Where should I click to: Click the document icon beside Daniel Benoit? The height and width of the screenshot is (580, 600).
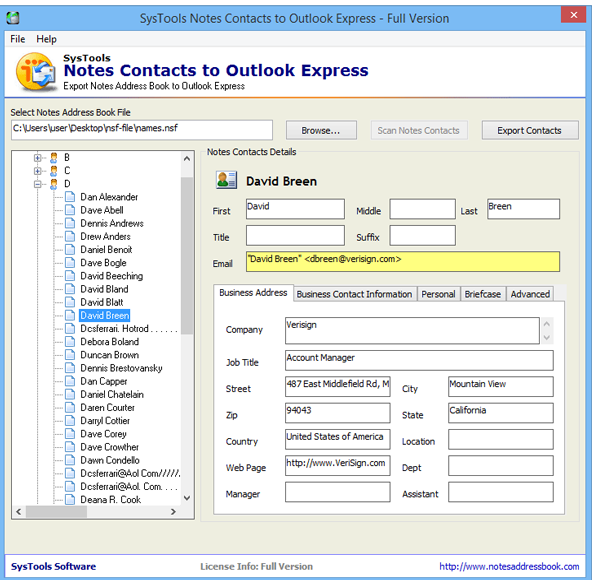[x=70, y=249]
